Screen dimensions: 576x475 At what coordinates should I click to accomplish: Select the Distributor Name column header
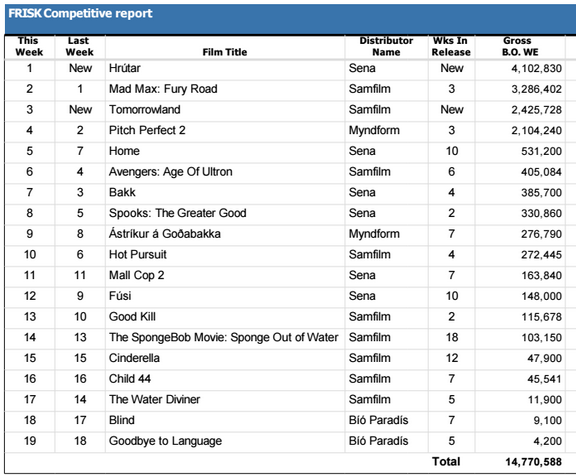386,46
